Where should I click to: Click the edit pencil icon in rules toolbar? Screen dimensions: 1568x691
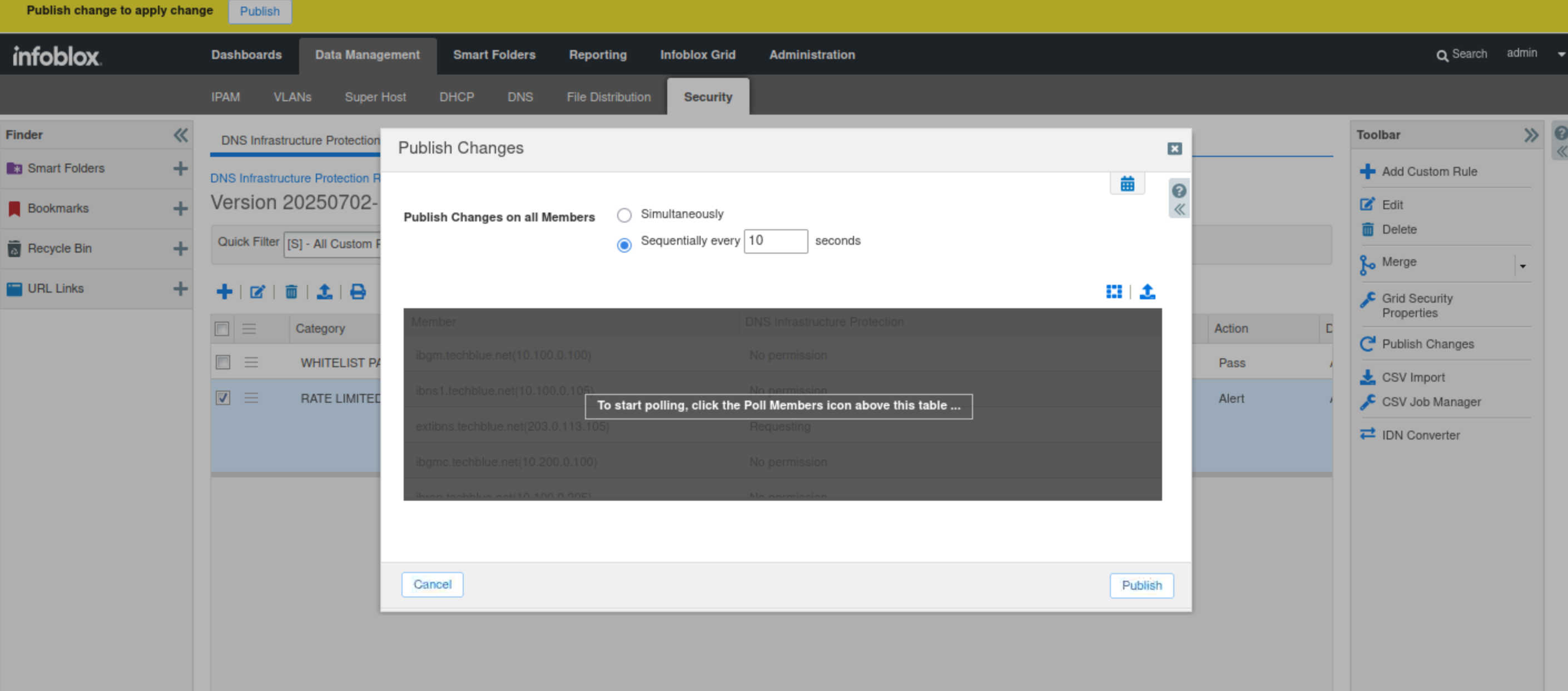[x=257, y=292]
